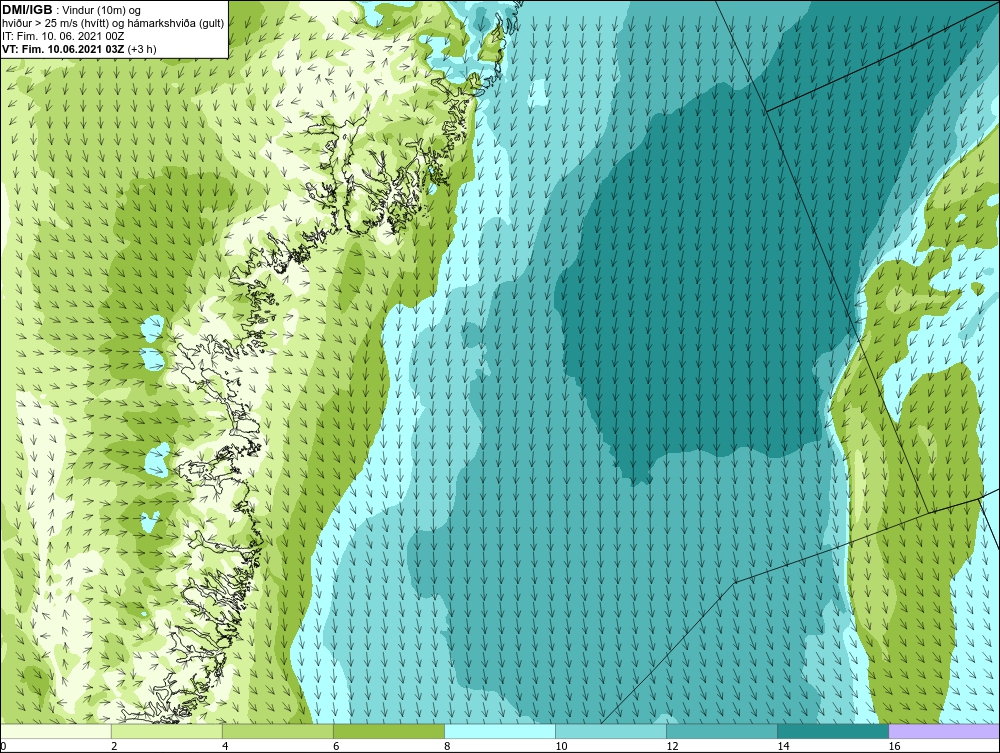
Task: Click the 'Vindur (10m) og' label
Action: point(103,10)
